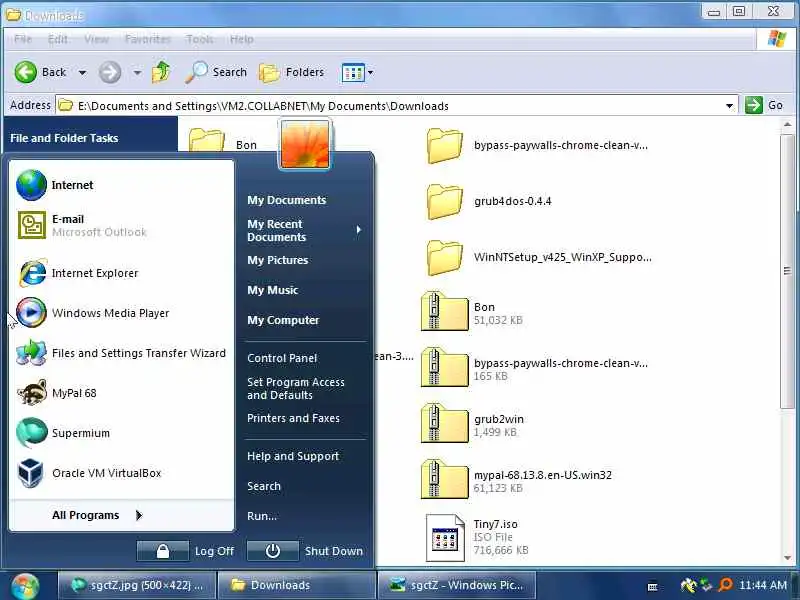
Task: Select grub4dos-0.4.4 folder
Action: 444,202
